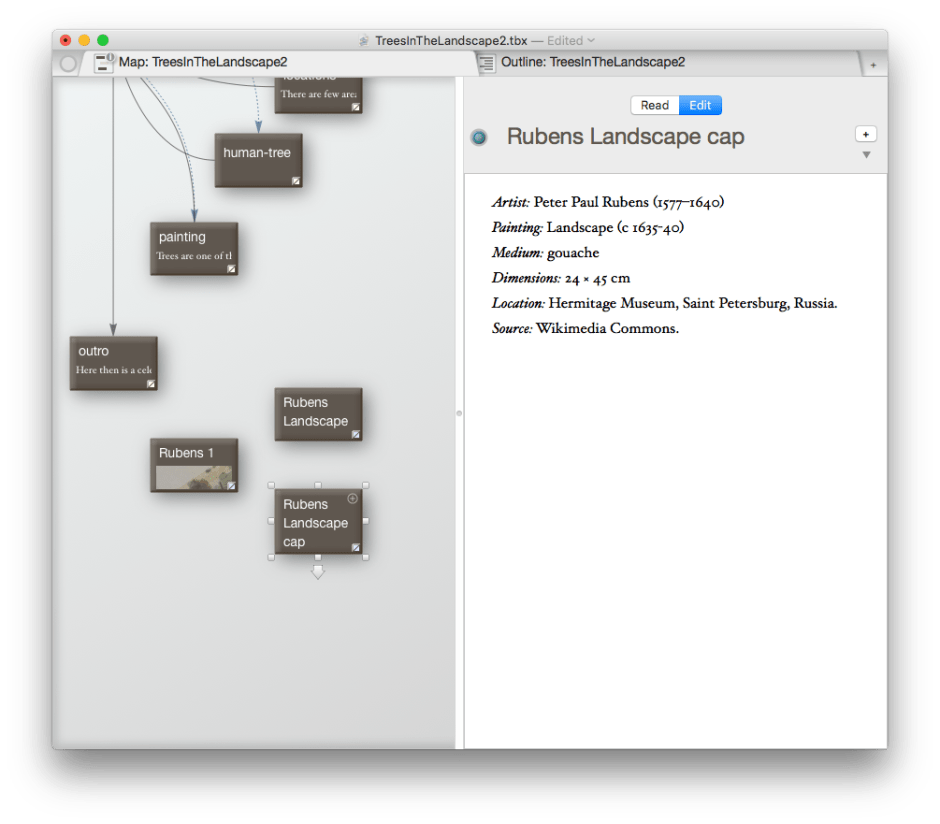Click the document proxy icon in title bar
Screen dimensions: 940x824
(x=365, y=41)
